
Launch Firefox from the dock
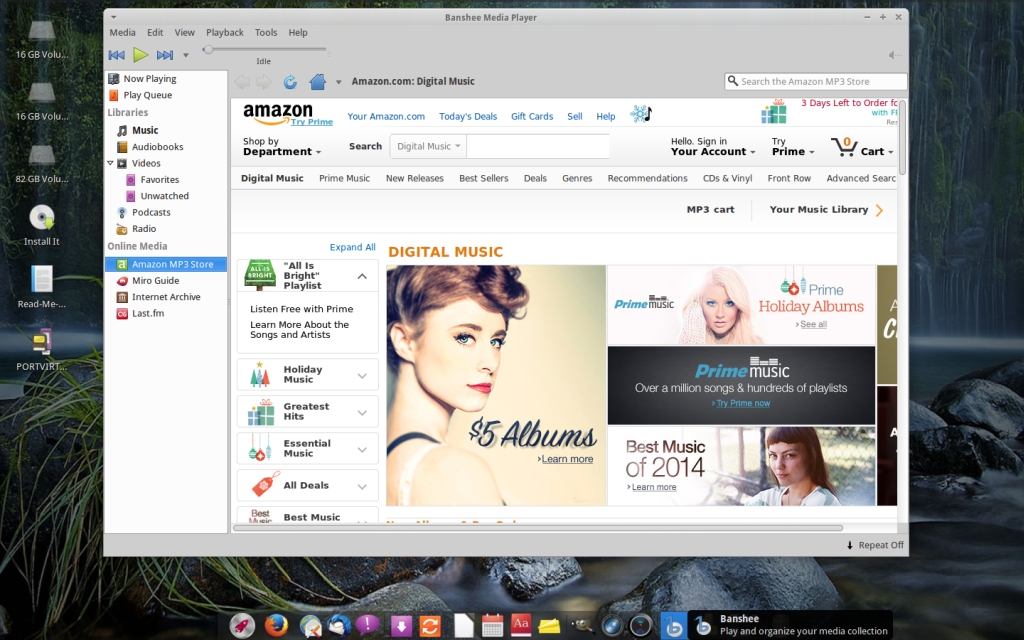[276, 626]
